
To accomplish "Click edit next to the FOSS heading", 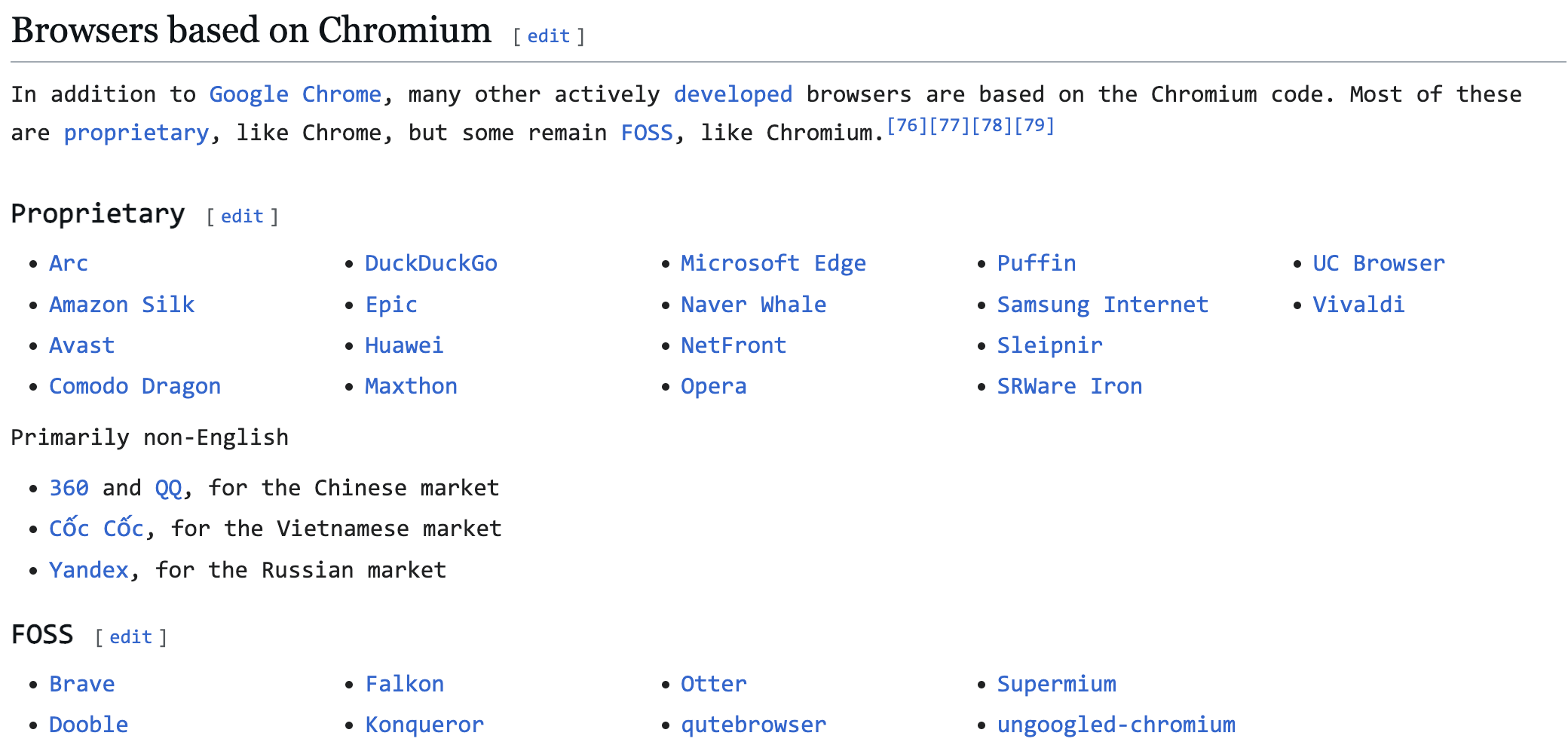I will [130, 637].
